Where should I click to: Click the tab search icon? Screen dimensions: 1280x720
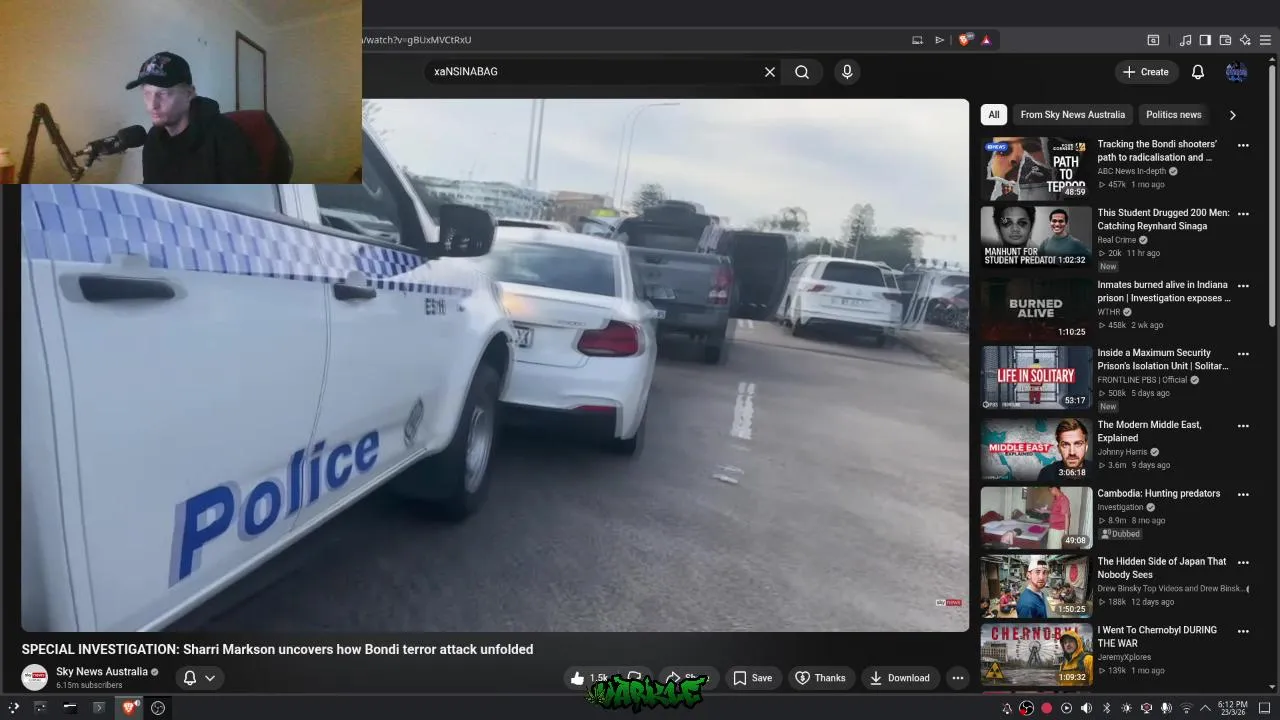pyautogui.click(x=1153, y=40)
